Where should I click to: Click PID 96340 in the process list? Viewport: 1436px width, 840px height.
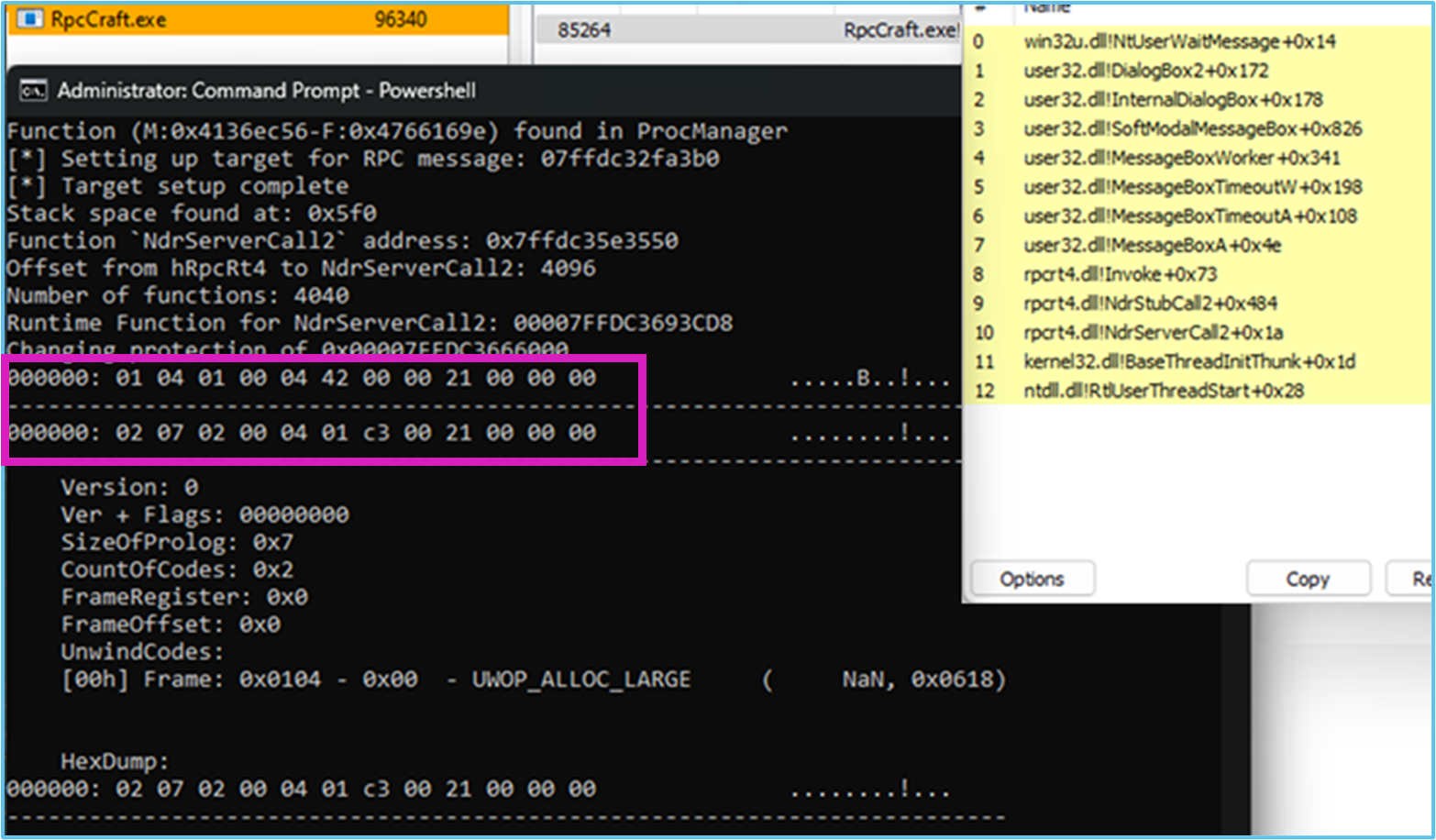(400, 19)
